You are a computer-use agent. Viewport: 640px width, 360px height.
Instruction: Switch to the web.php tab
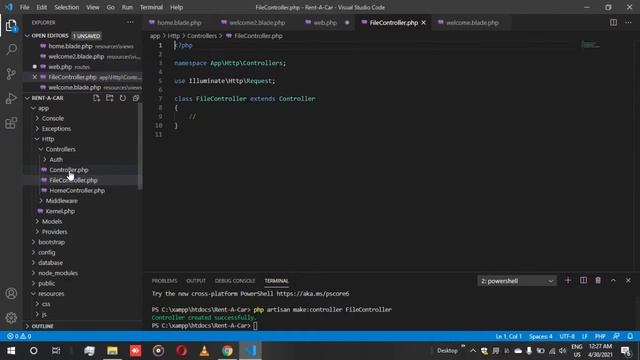[325, 22]
